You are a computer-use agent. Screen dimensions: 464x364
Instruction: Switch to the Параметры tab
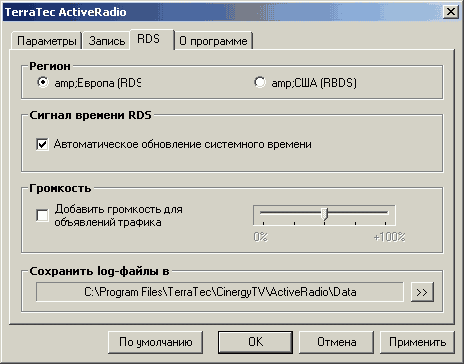pyautogui.click(x=46, y=41)
